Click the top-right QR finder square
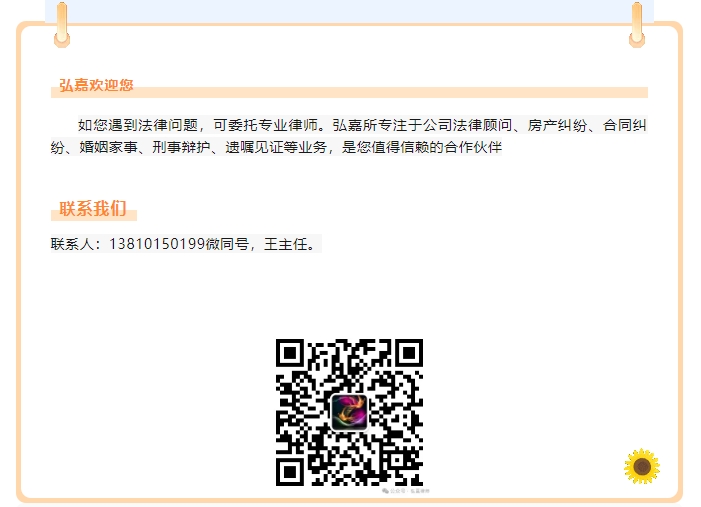Screen dimensions: 701x507 tap(409, 353)
